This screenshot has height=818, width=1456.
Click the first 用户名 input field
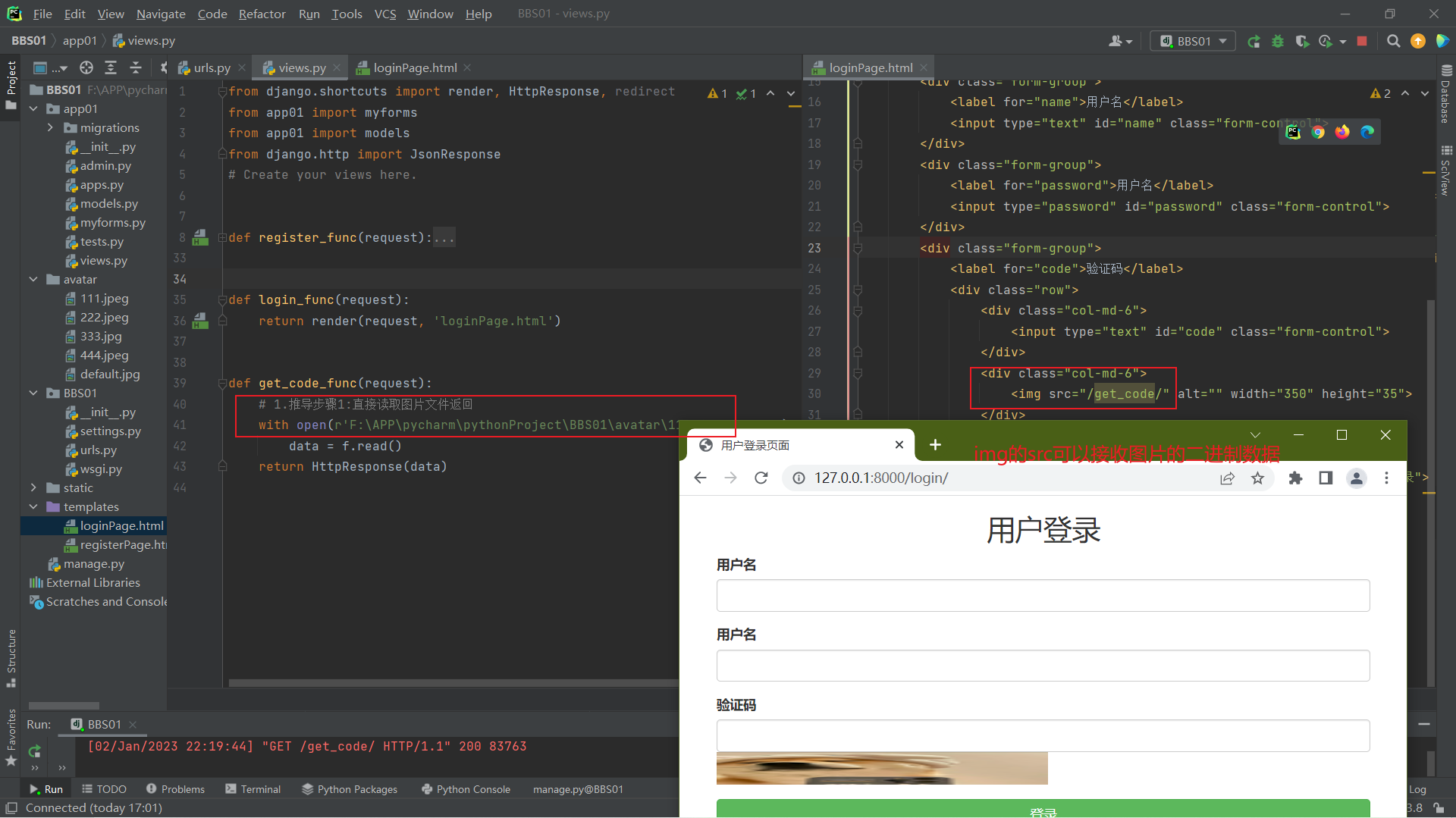[x=1043, y=596]
